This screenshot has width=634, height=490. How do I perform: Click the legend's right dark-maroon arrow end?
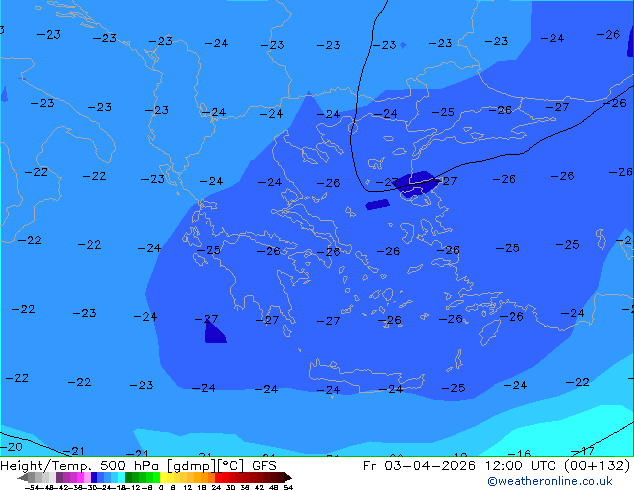[x=287, y=477]
